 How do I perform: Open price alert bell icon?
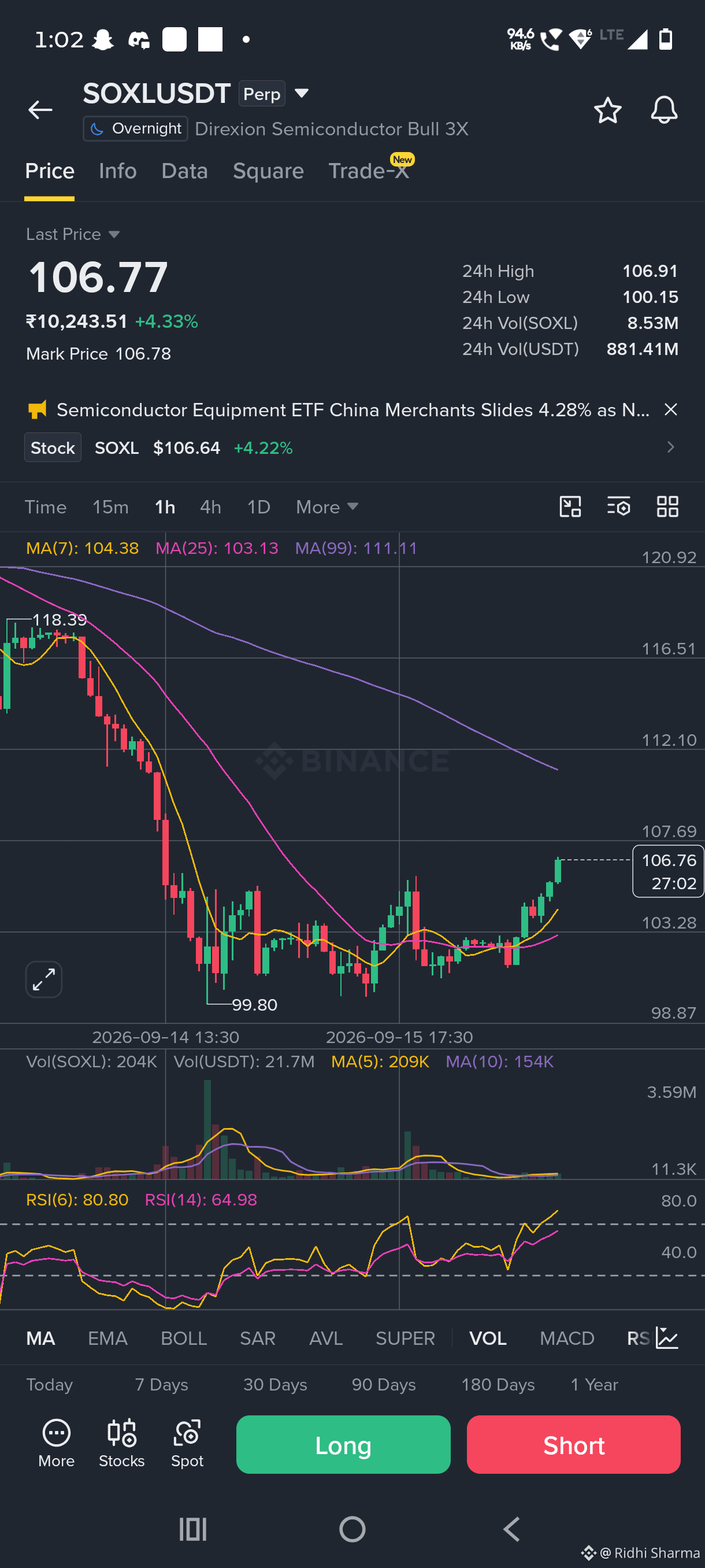tap(663, 110)
